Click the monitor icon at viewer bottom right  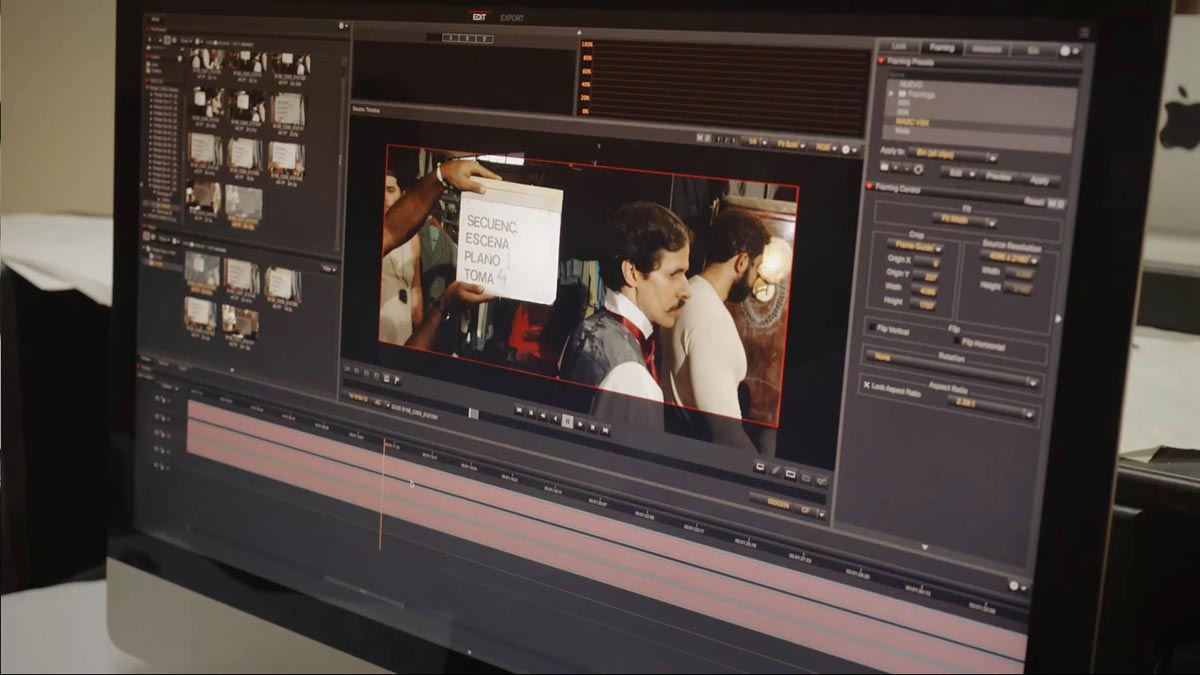pos(758,467)
